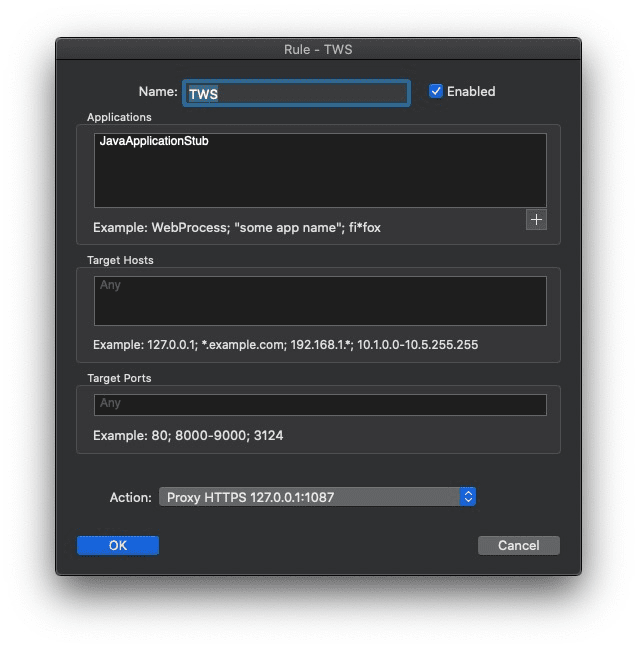Image resolution: width=637 pixels, height=649 pixels.
Task: Focus the Name field containing TWS
Action: [296, 93]
